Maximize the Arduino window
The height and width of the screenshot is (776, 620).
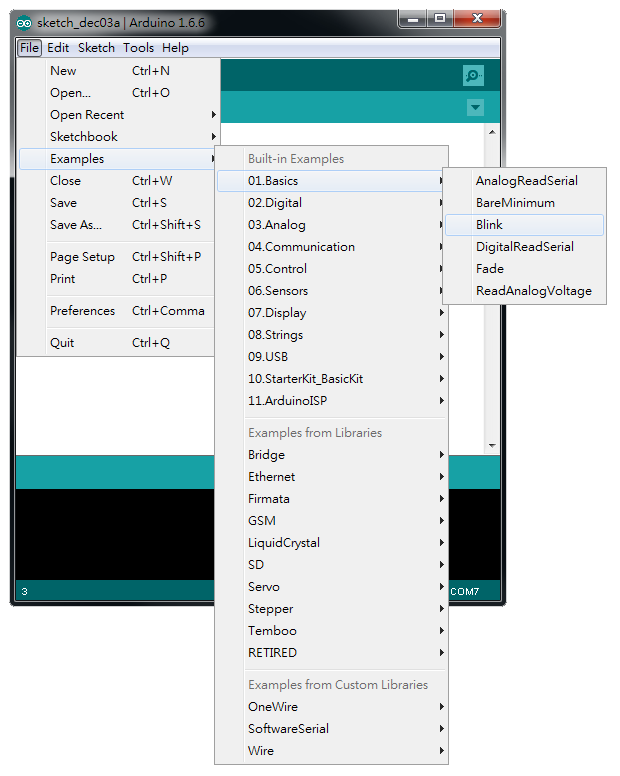[x=440, y=20]
